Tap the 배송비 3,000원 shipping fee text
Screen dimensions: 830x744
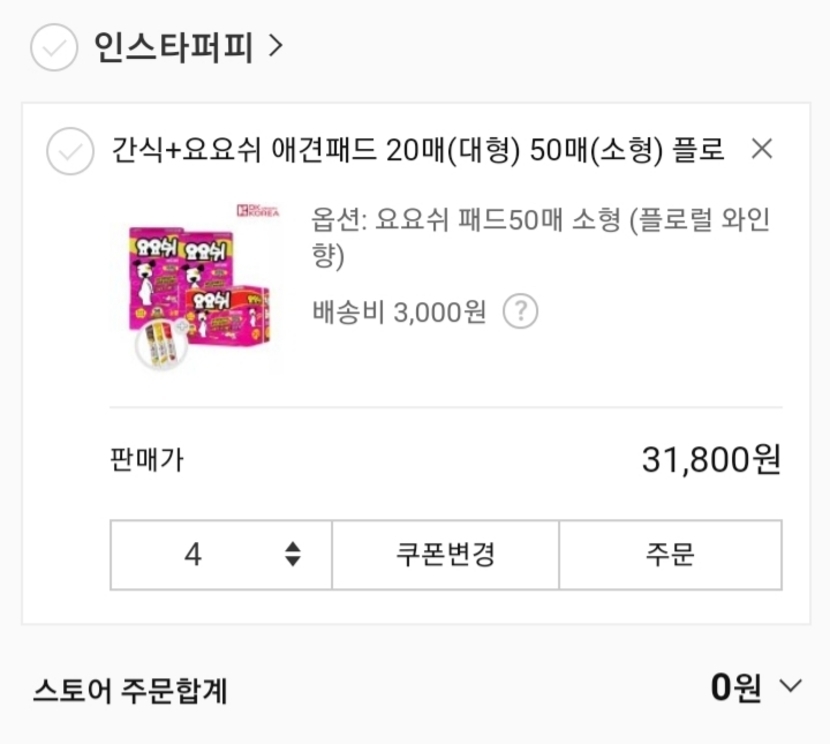click(x=399, y=312)
